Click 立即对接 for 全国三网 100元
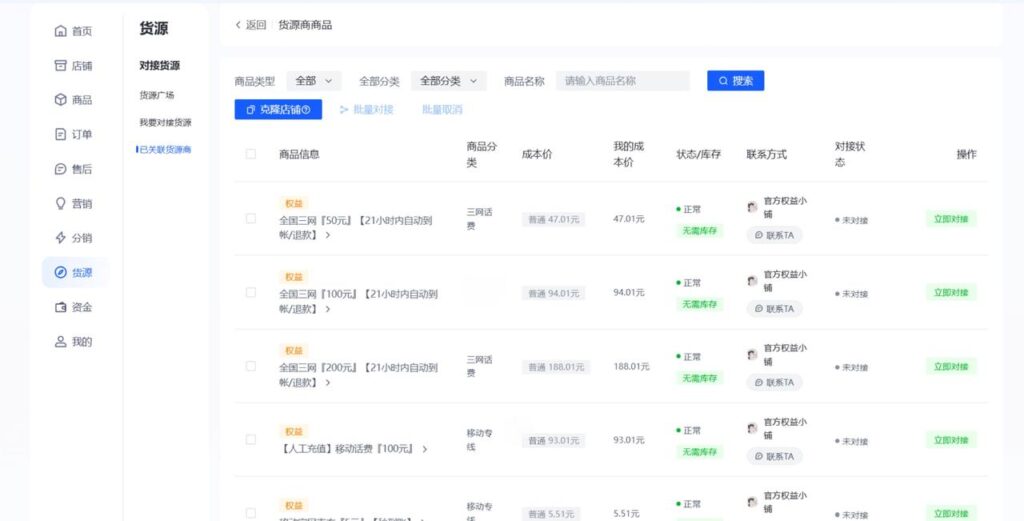1024x521 pixels. (951, 292)
